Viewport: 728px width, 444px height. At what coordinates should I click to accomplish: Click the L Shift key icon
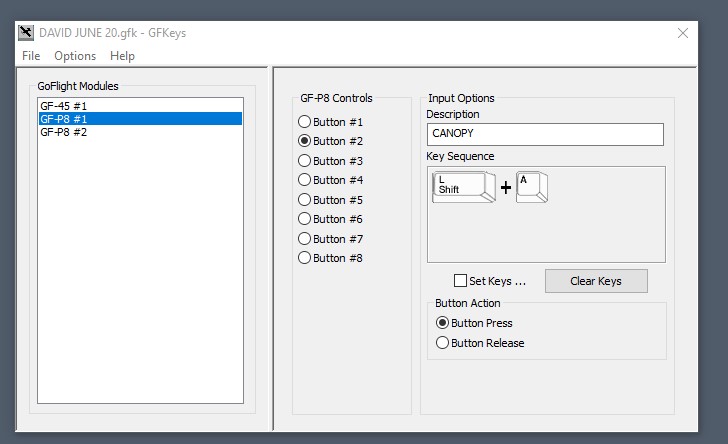click(x=463, y=188)
